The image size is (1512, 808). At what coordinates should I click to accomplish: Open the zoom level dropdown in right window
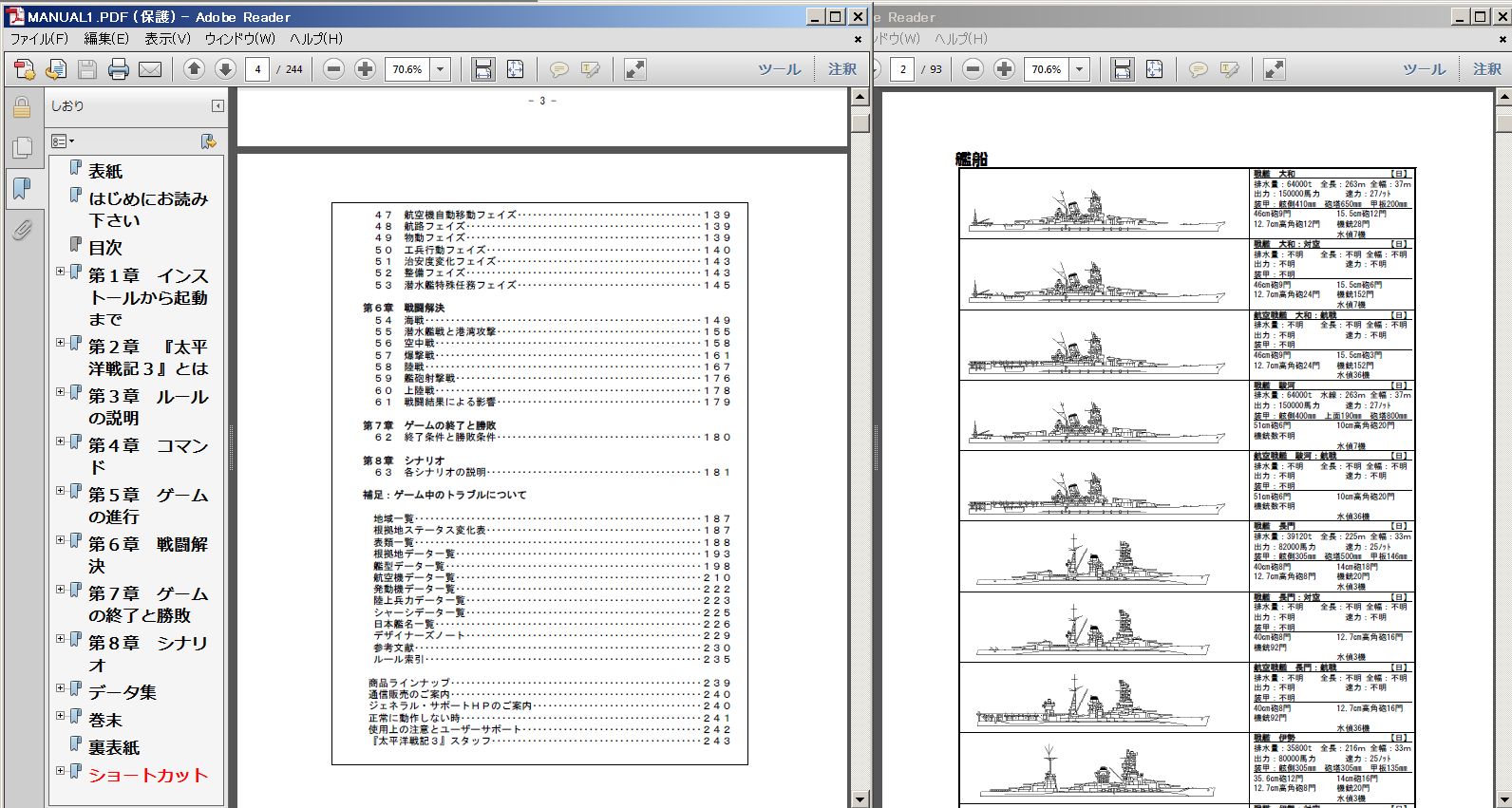click(1080, 69)
